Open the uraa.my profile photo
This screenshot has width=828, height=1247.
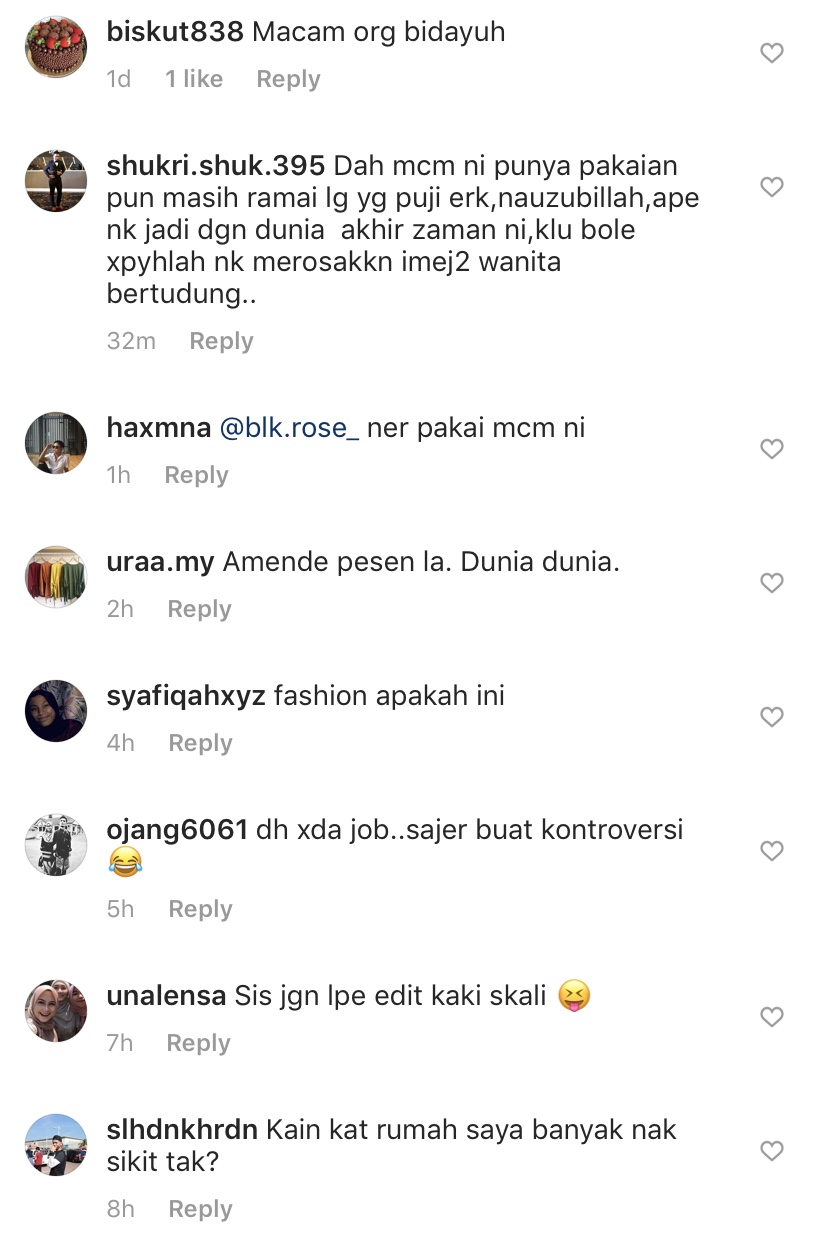(x=56, y=577)
